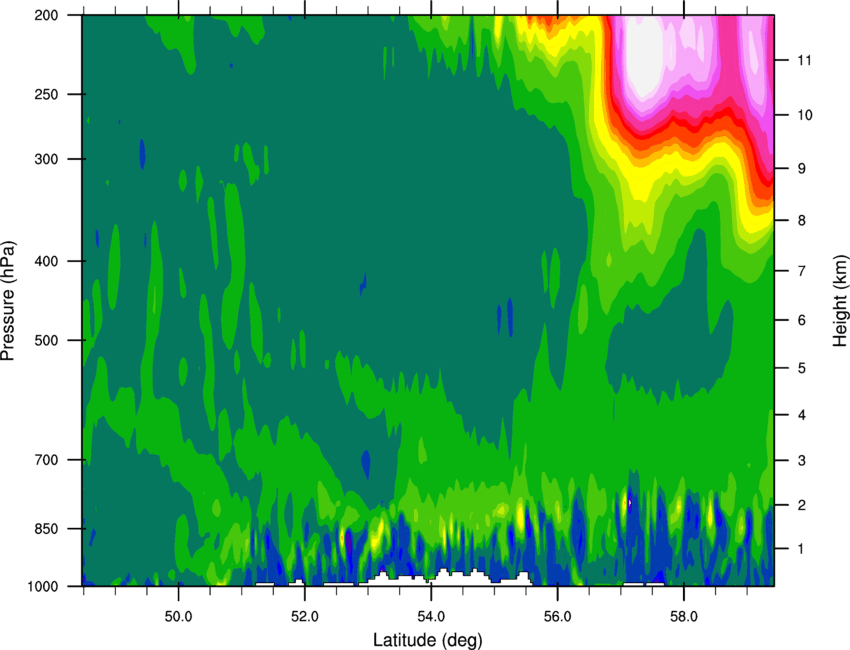
Task: Pick the 9 km height label
Action: coord(802,169)
